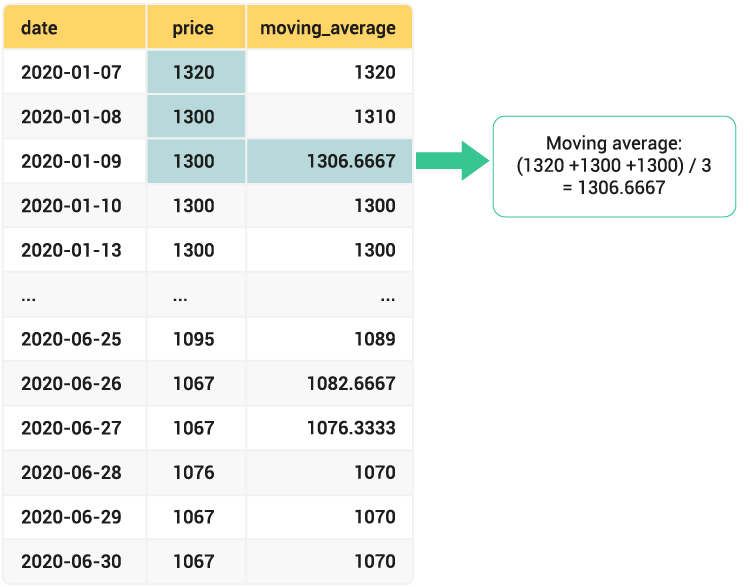Click the price 1067 in the 2020-06-27 row
This screenshot has width=750, height=587.
click(x=194, y=428)
